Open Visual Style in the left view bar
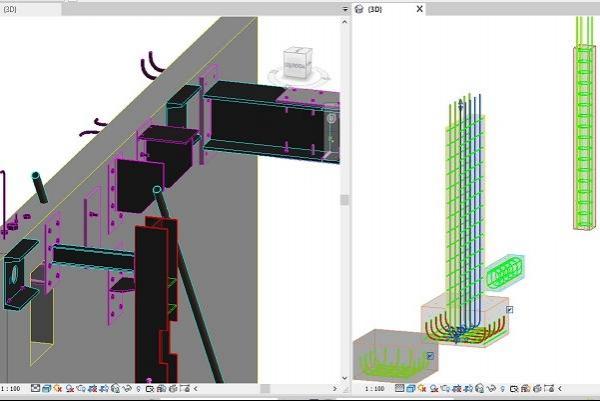 coord(47,388)
